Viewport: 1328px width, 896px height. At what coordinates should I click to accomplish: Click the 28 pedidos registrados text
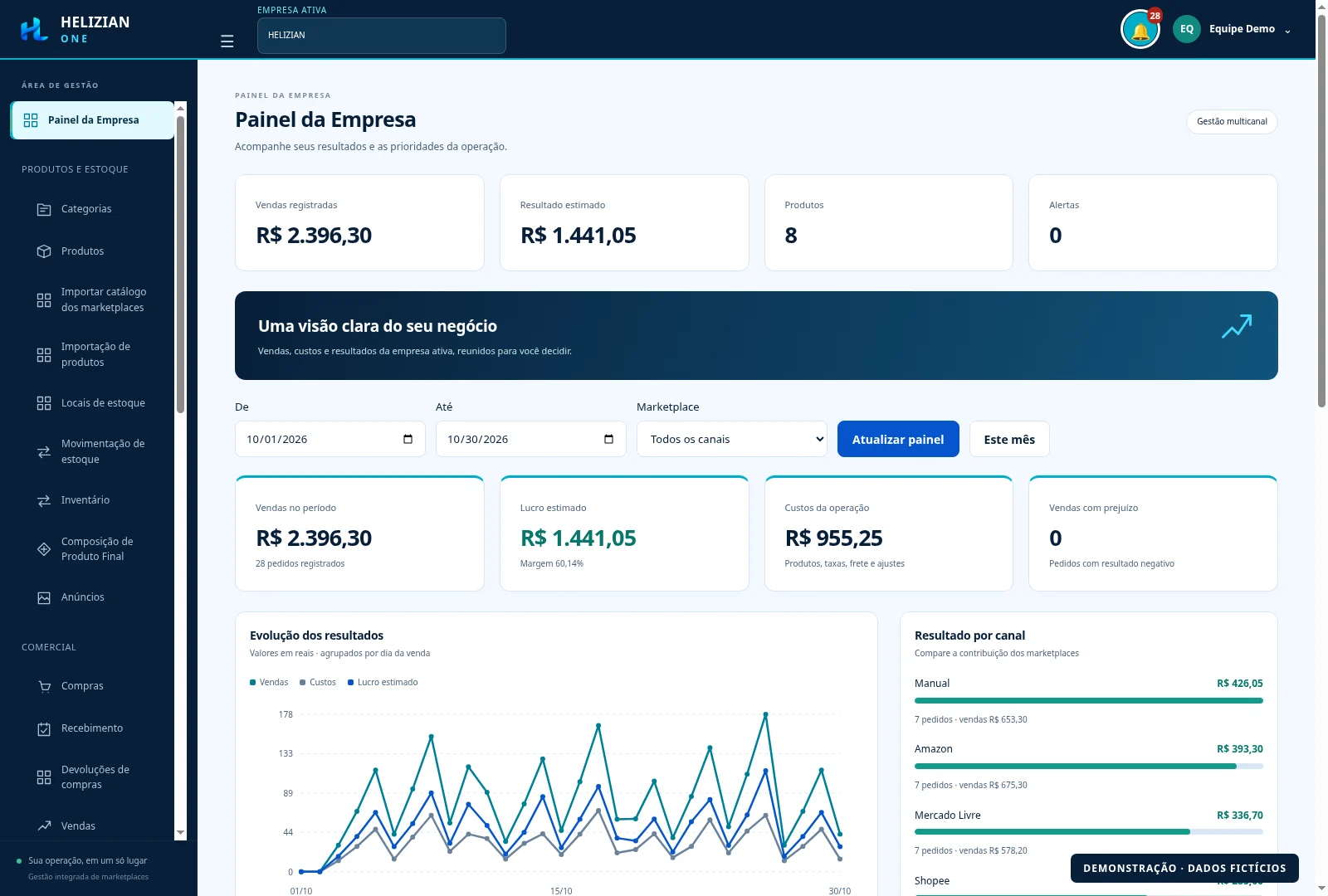click(300, 564)
